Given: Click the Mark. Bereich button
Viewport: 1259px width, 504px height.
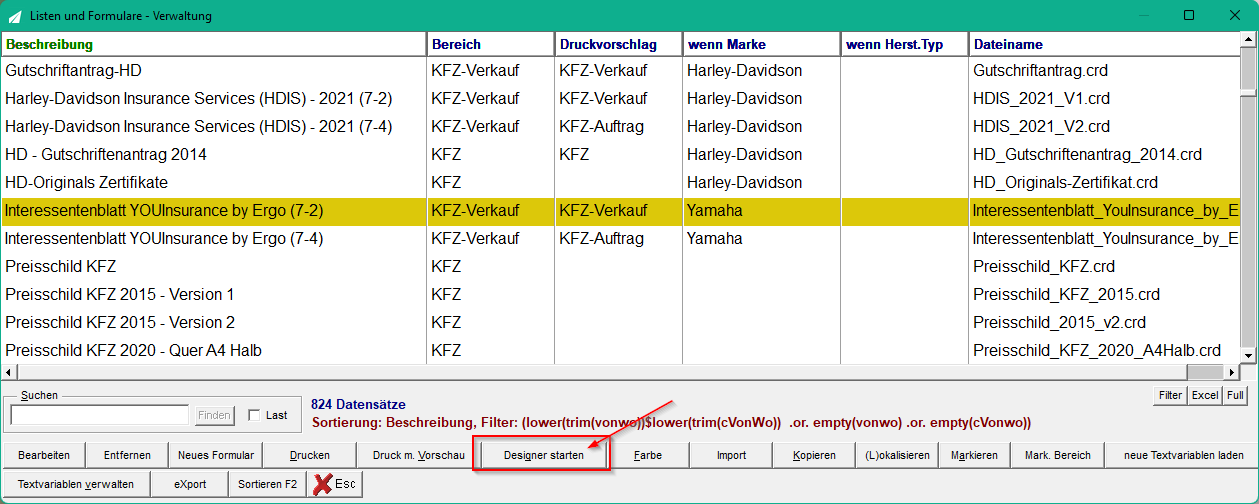Looking at the screenshot, I should point(1058,455).
